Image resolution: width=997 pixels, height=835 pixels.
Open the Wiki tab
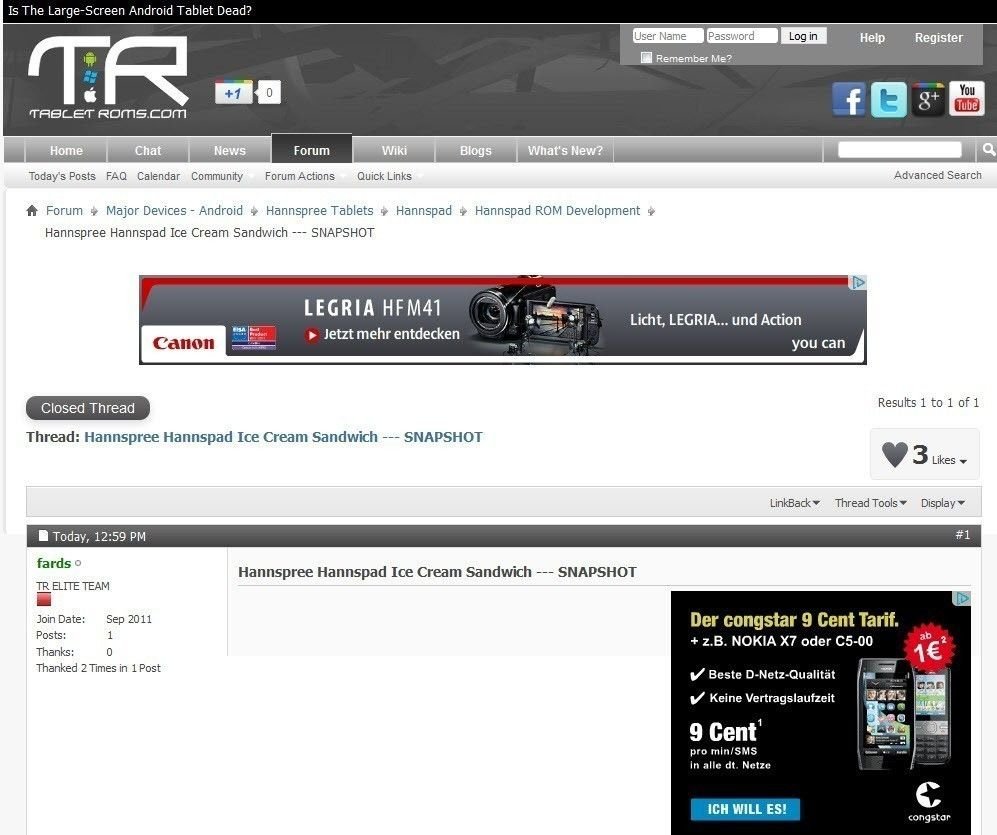point(394,151)
